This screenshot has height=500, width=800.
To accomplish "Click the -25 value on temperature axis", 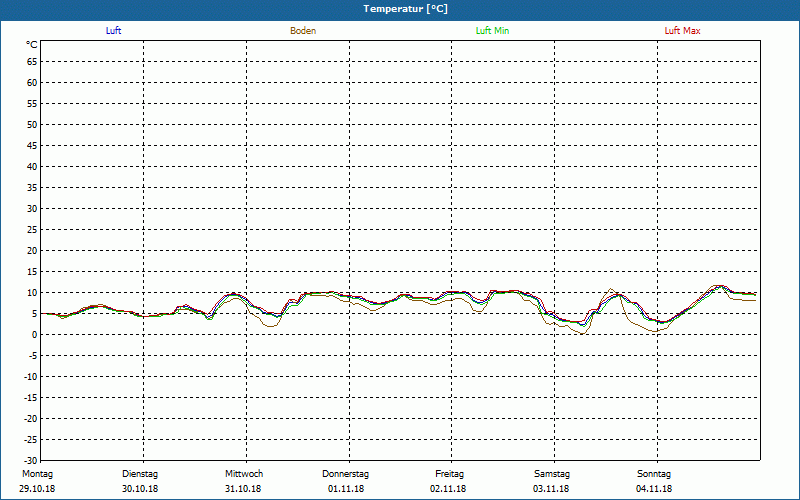I will (31, 439).
